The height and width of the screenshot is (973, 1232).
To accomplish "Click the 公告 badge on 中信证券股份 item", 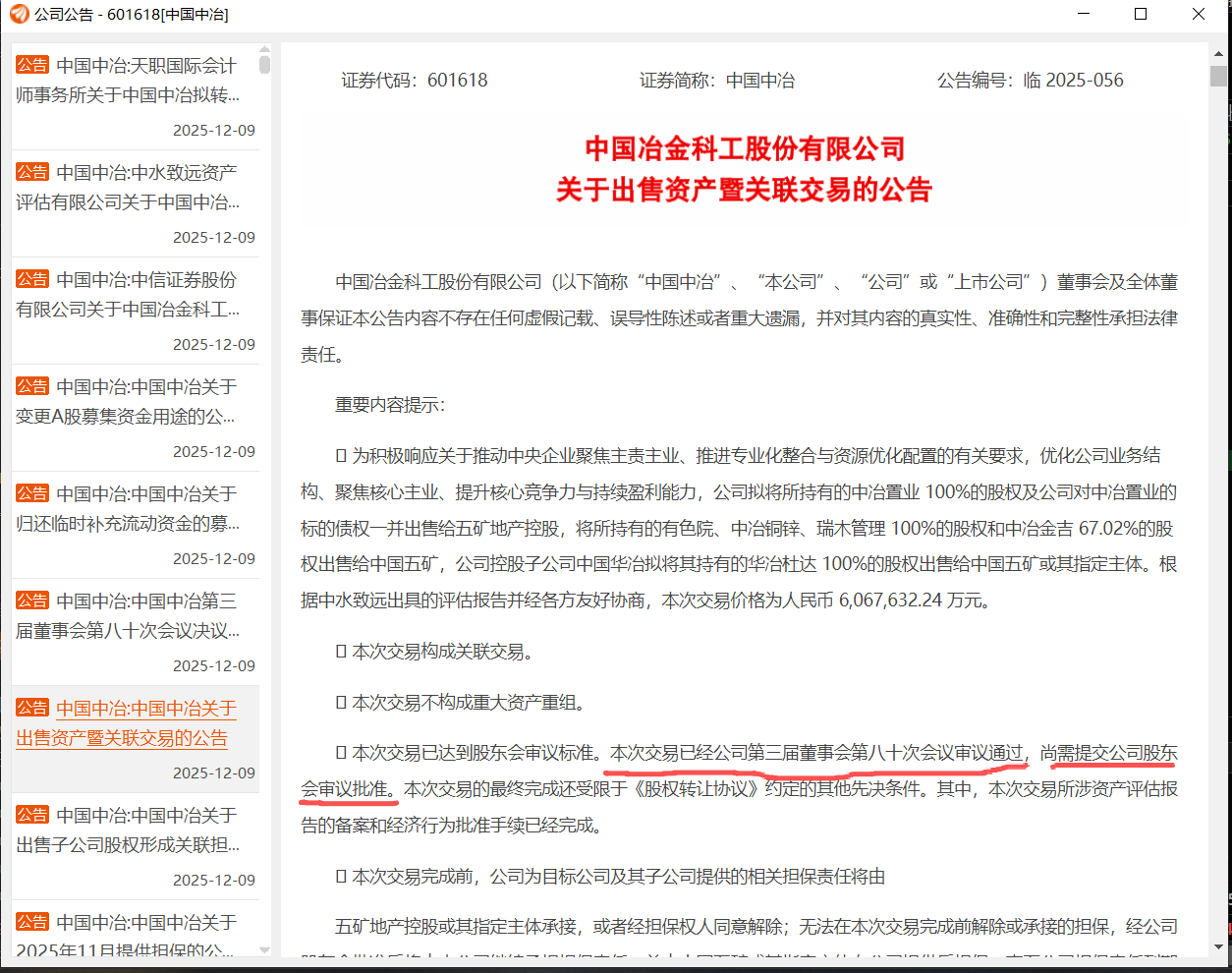I will [x=32, y=279].
